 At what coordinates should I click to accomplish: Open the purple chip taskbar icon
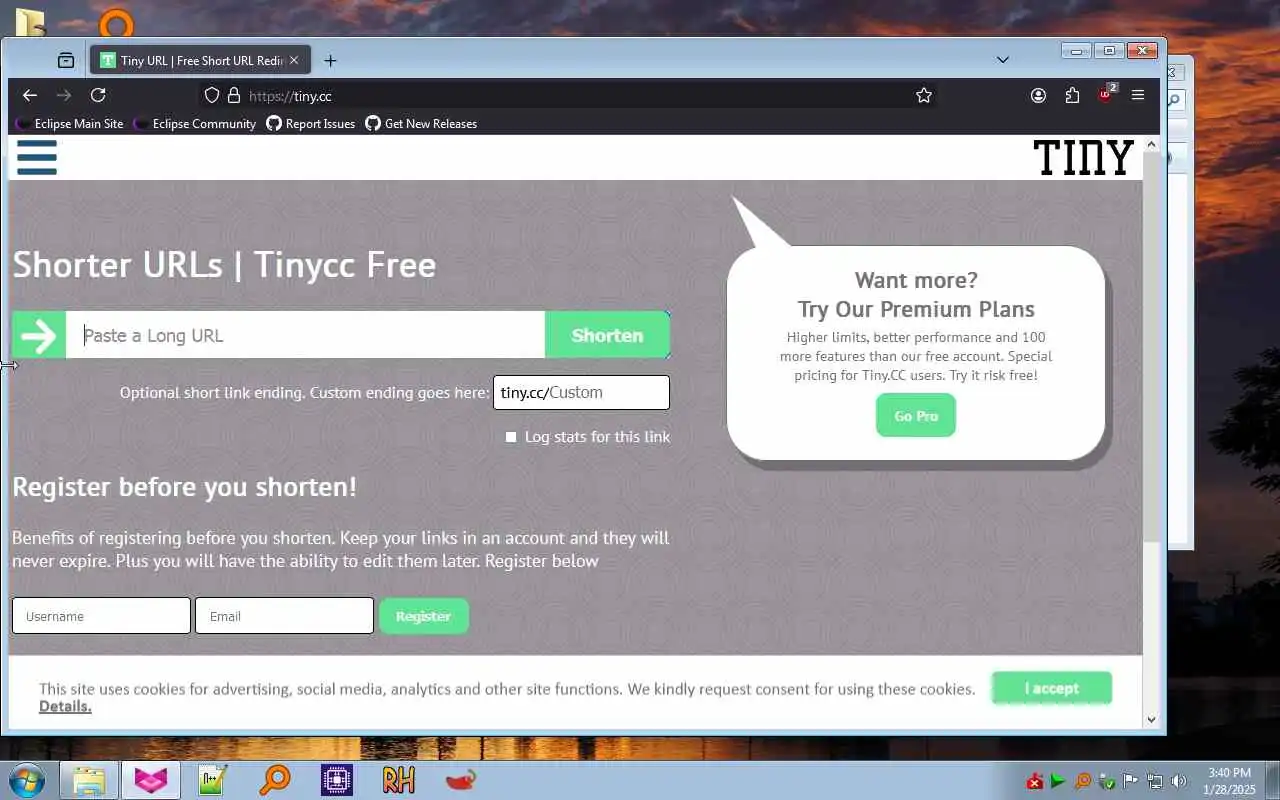336,780
